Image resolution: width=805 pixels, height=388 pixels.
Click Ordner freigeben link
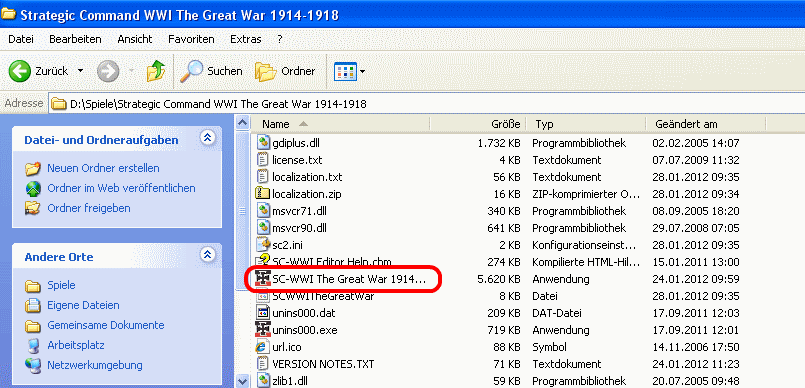coord(89,208)
